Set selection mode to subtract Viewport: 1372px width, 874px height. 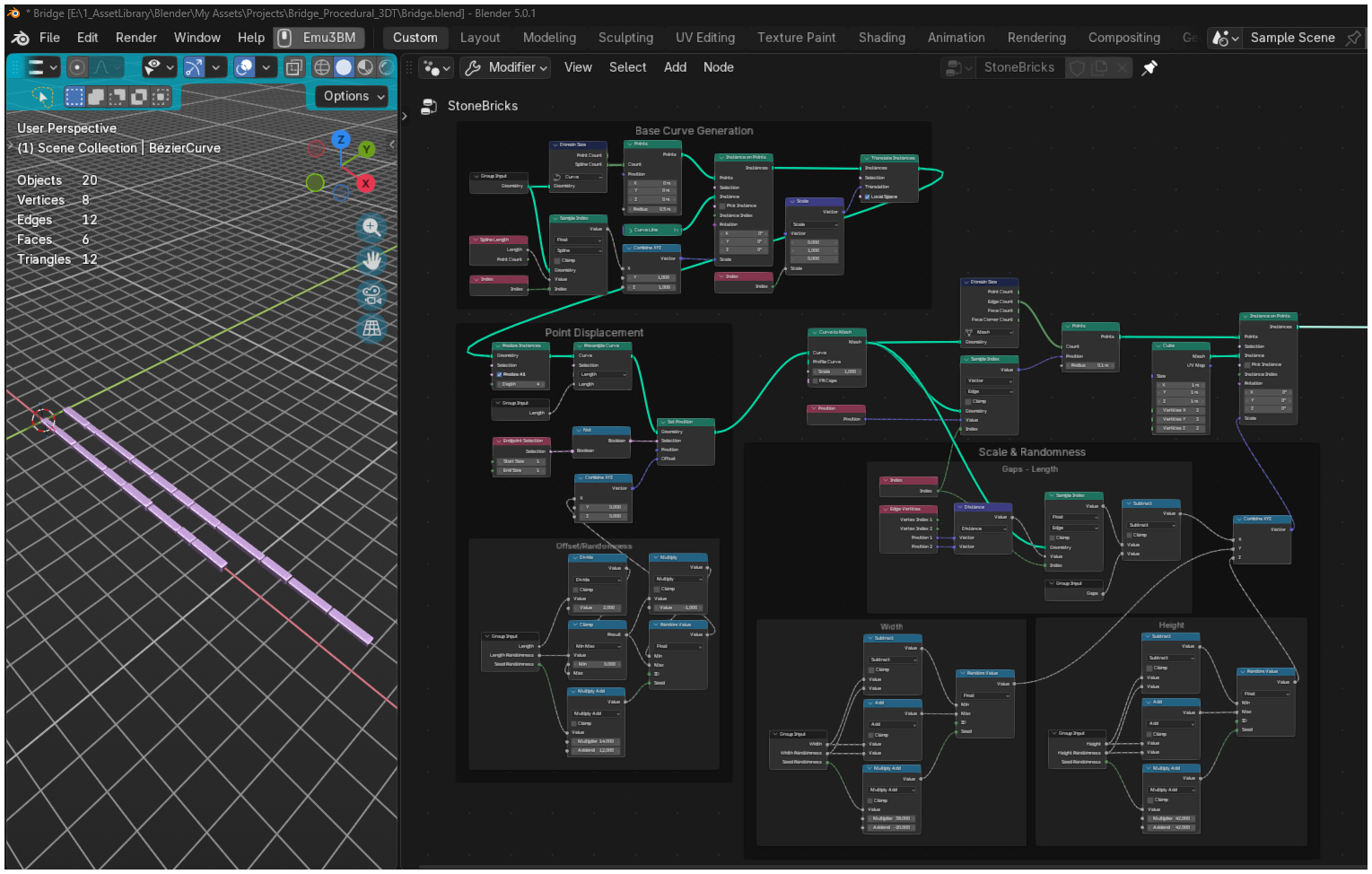[118, 96]
